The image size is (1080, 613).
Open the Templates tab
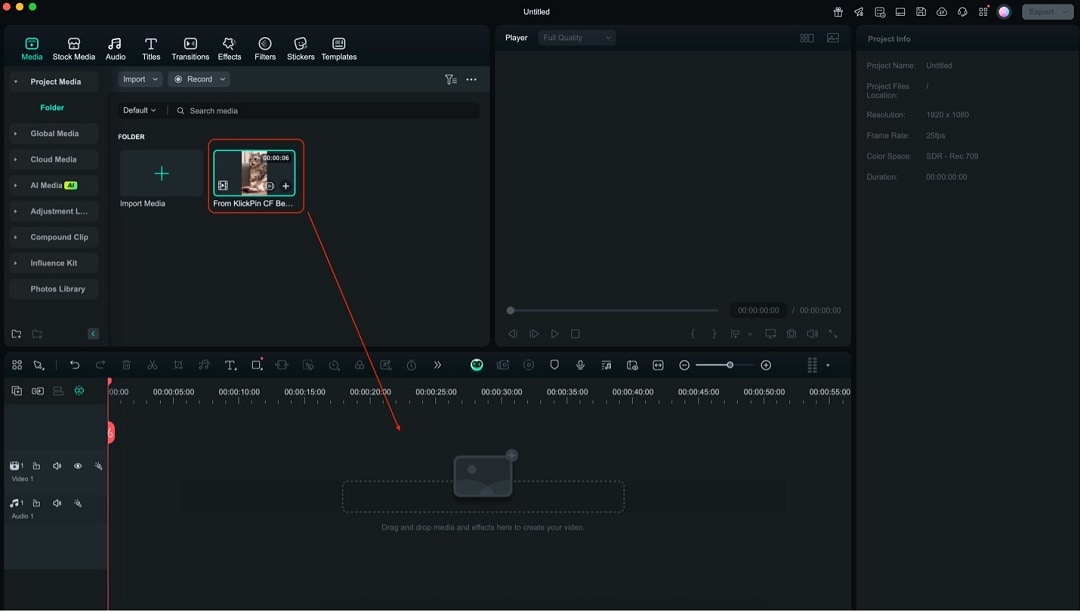tap(339, 49)
